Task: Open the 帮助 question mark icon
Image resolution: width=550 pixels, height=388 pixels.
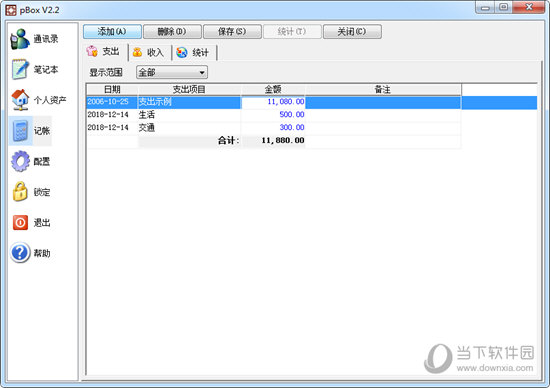Action: [x=20, y=253]
